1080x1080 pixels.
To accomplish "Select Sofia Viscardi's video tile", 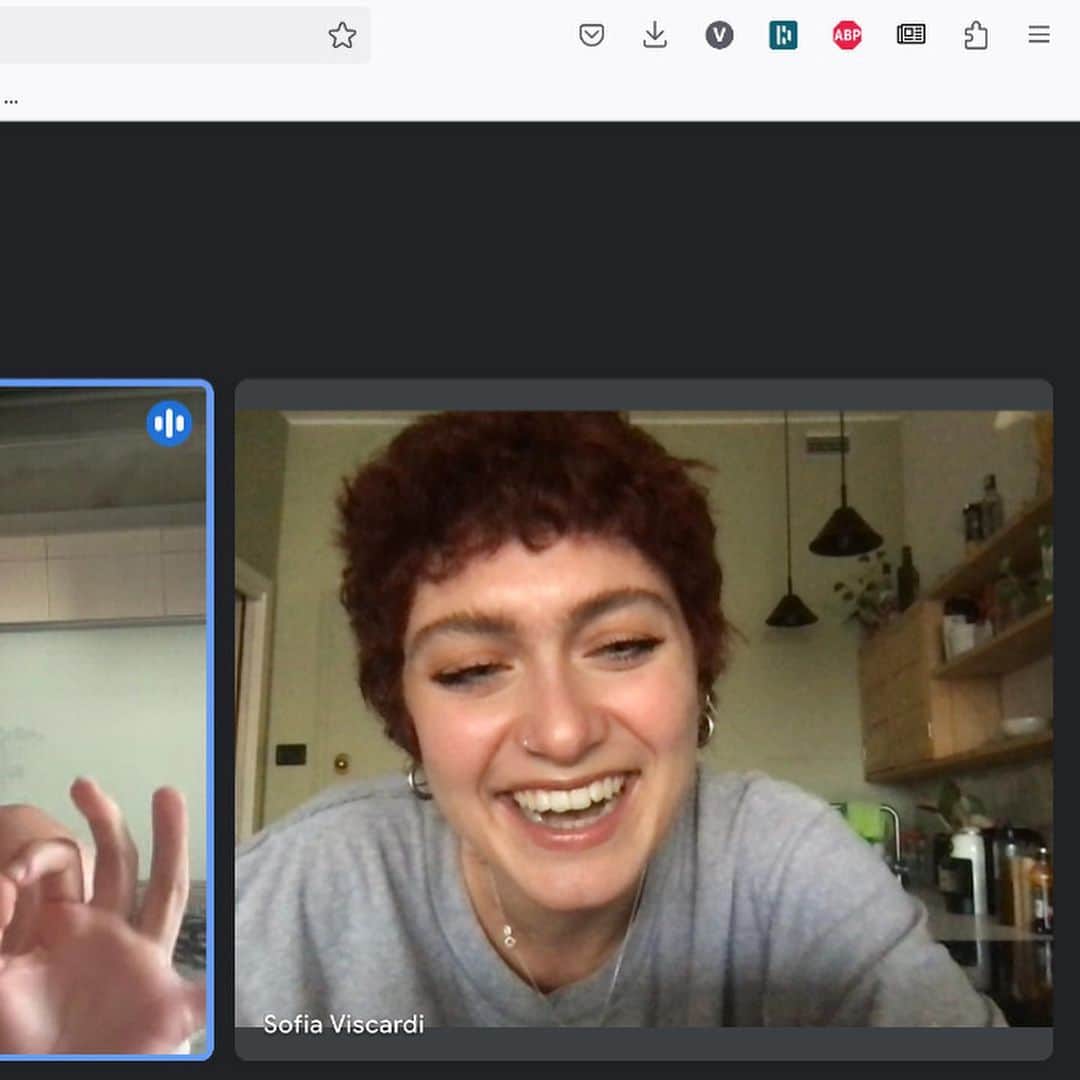I will click(643, 719).
